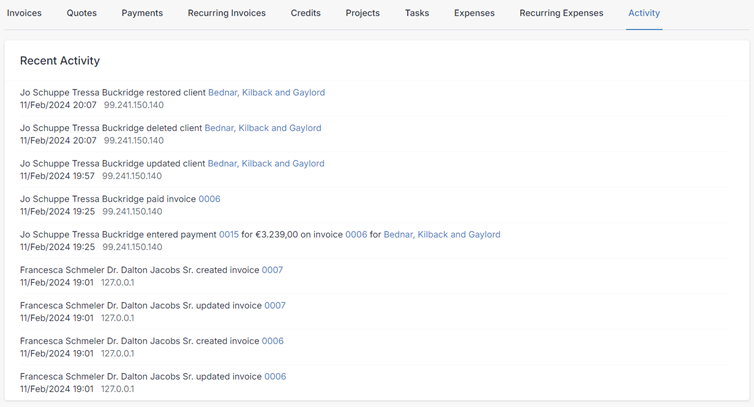The image size is (754, 407).
Task: Open the Quotes tab
Action: (x=82, y=13)
